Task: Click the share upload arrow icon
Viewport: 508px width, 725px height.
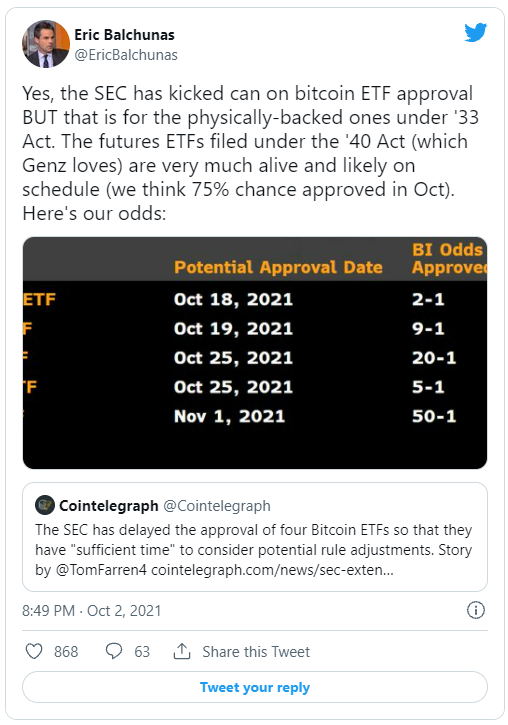Action: [x=182, y=651]
